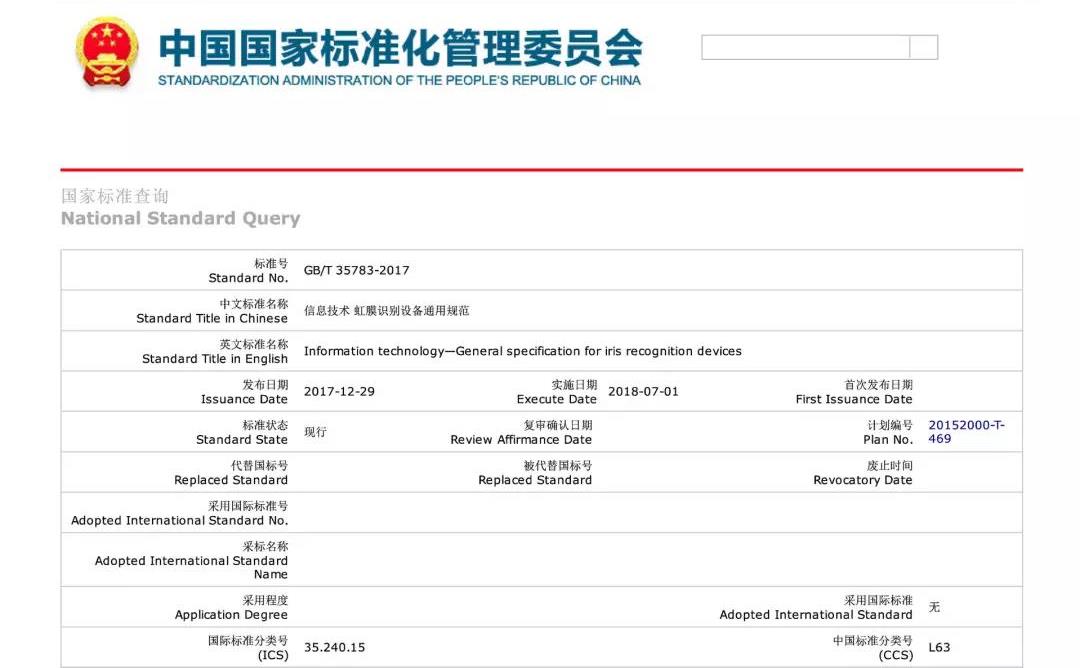Click the Chinese standard title 信息技术 虹膜识别设备通用规范
This screenshot has width=1080, height=668.
click(386, 311)
